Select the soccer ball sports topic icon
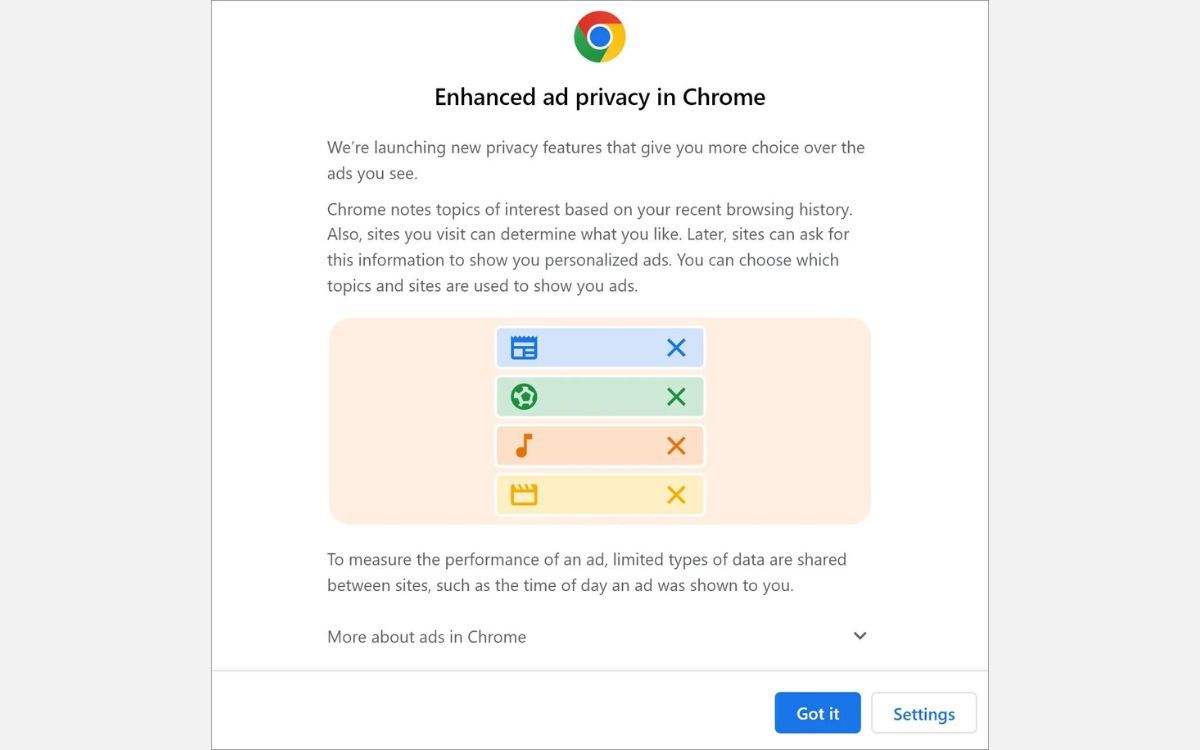This screenshot has height=750, width=1200. (x=524, y=396)
